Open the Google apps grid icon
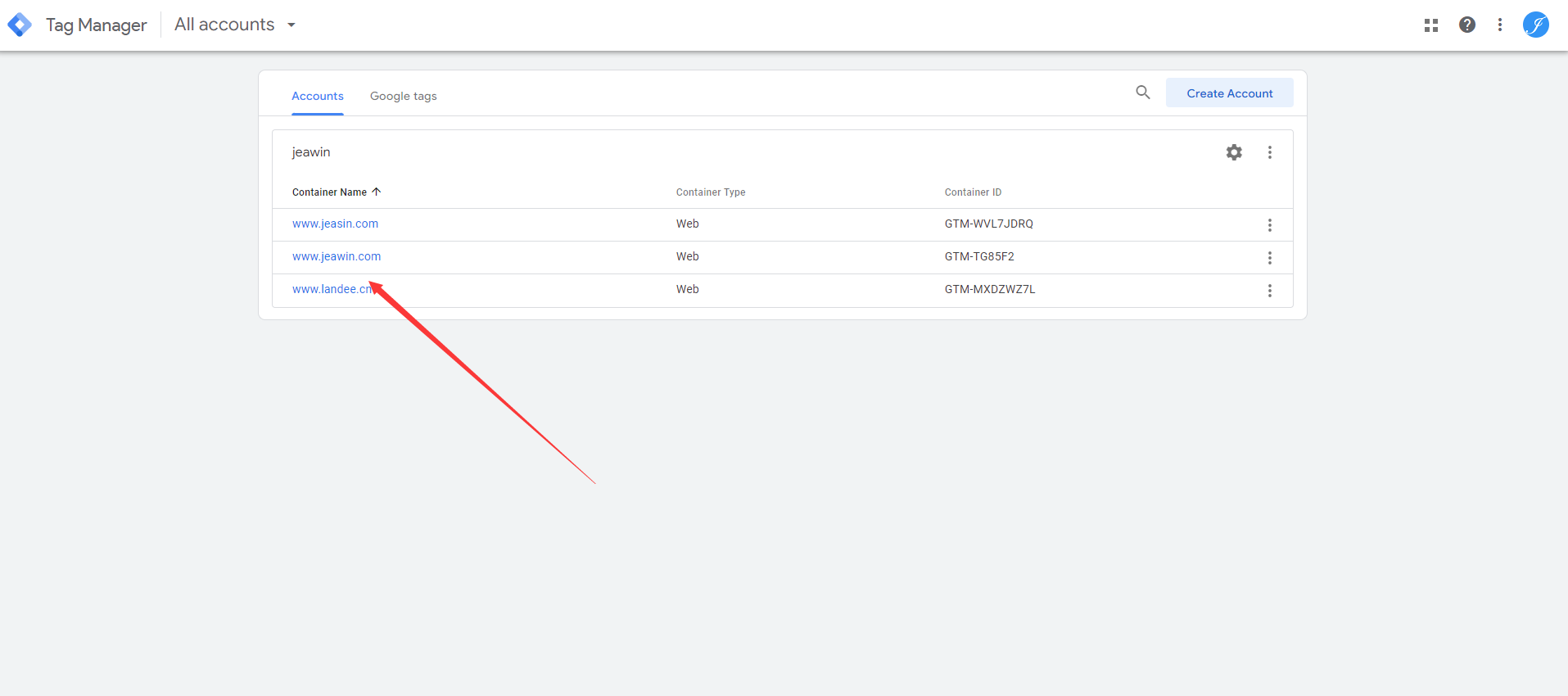The image size is (1568, 696). pos(1431,25)
